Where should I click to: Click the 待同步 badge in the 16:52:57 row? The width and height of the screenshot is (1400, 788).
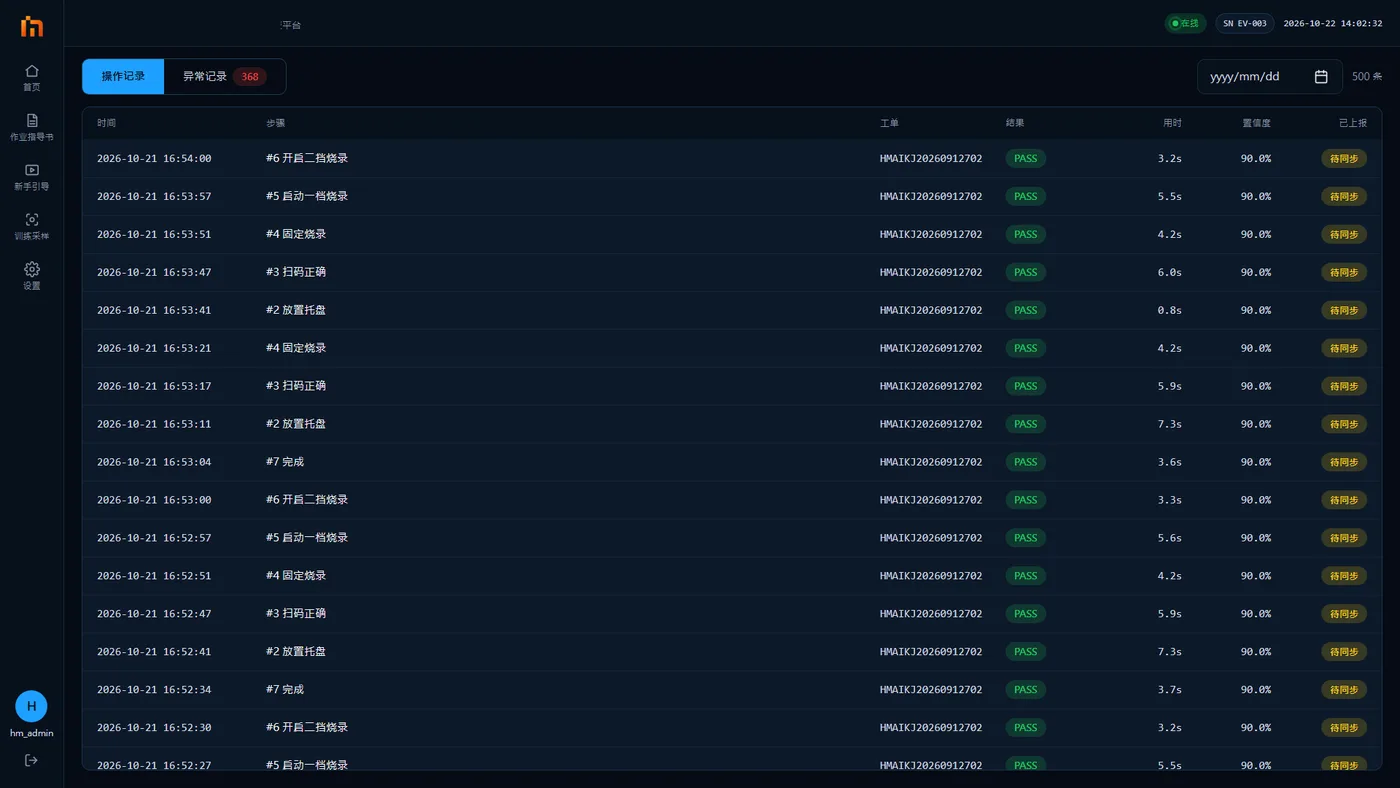(1344, 538)
